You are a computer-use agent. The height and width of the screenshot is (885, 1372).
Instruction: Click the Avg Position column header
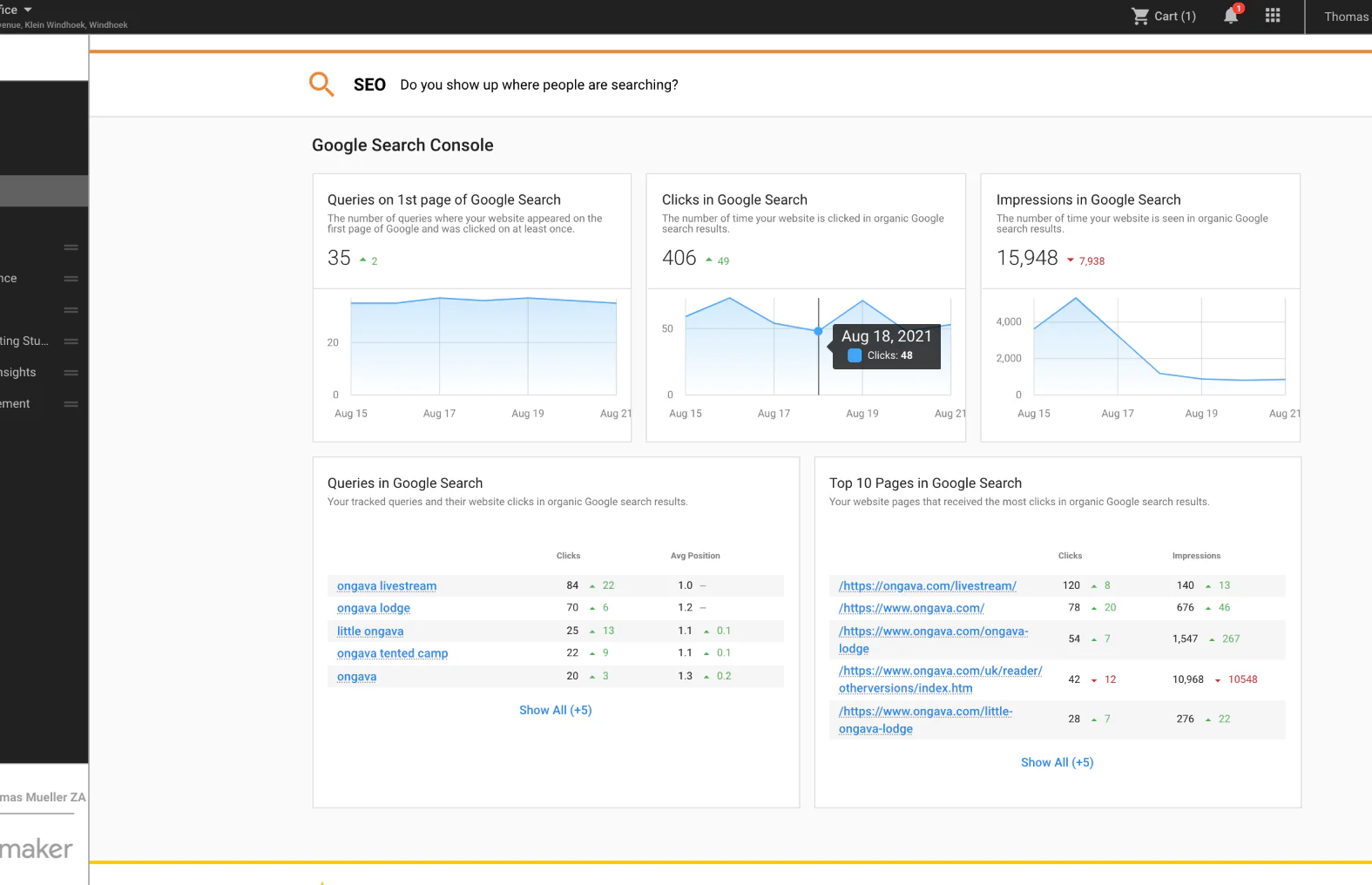(x=695, y=556)
